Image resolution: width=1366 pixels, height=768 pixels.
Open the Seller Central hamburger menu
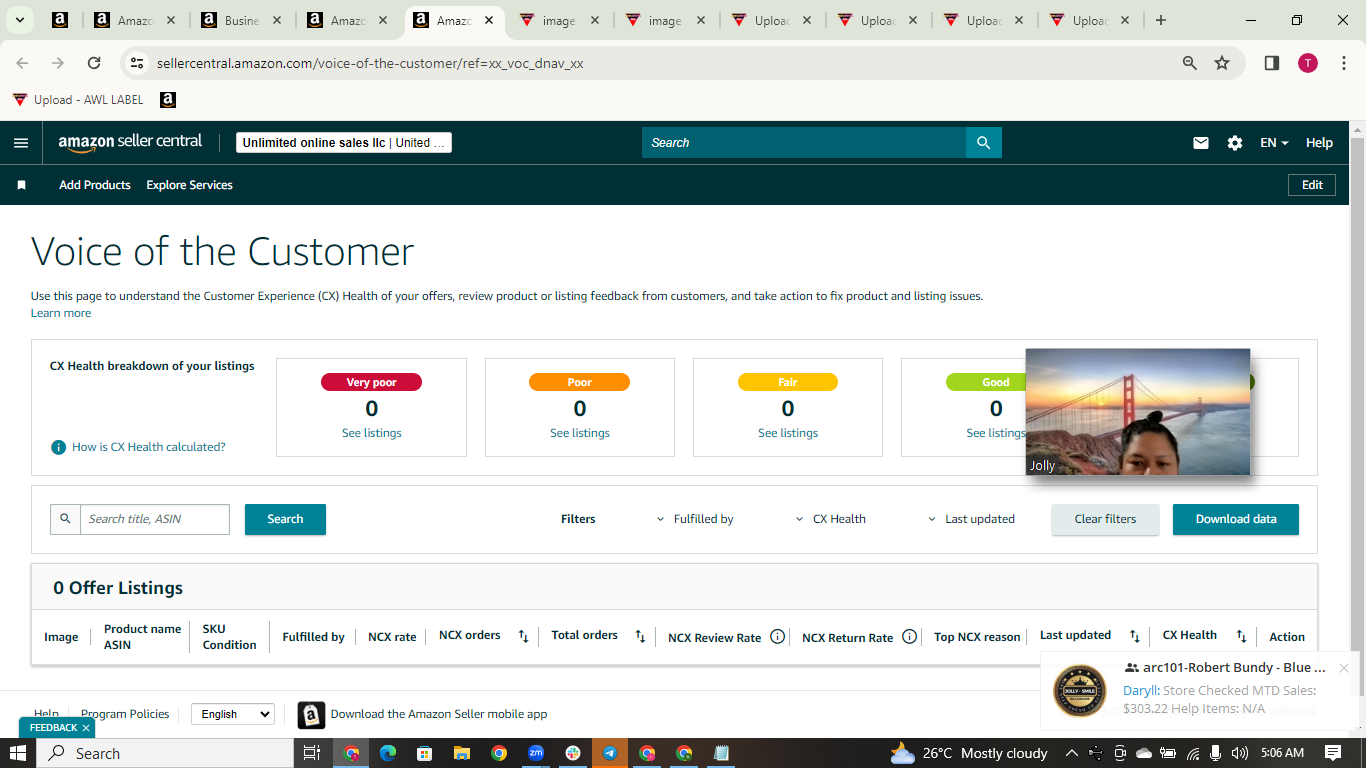coord(21,143)
